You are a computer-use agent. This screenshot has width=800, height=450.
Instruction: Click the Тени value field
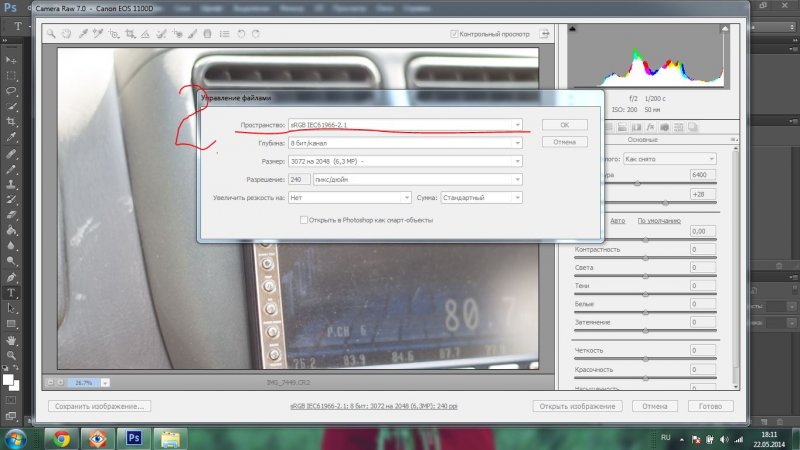pos(703,285)
